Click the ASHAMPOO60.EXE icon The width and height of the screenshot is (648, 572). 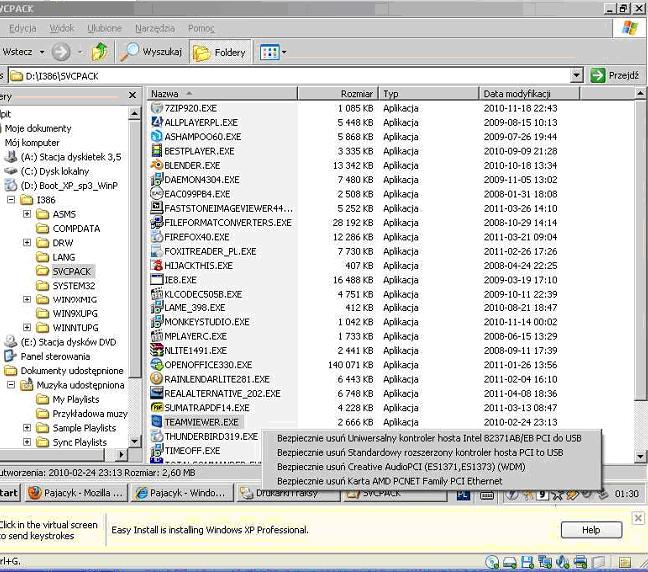[157, 136]
